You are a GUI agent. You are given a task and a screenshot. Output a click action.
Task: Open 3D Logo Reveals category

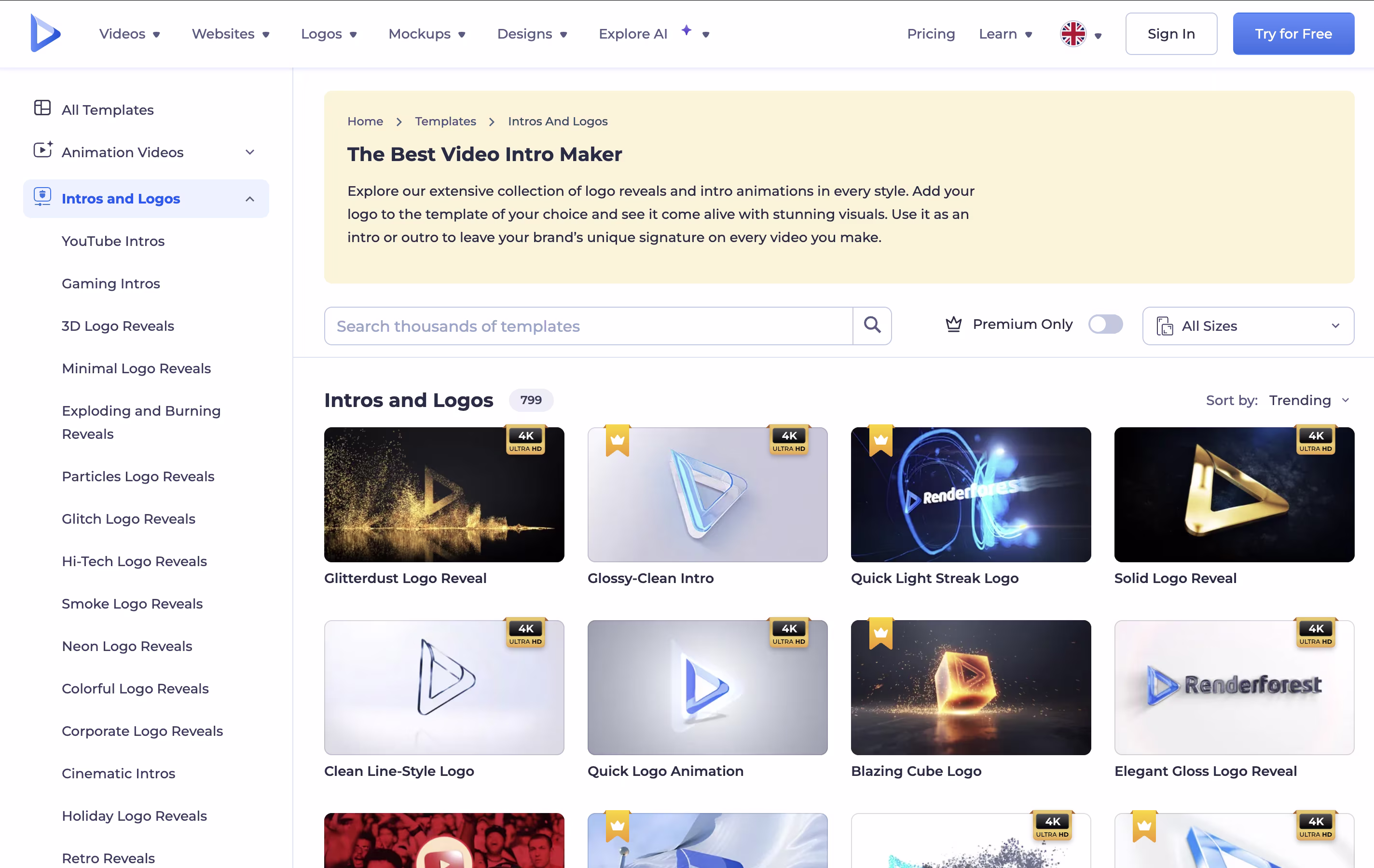click(118, 326)
